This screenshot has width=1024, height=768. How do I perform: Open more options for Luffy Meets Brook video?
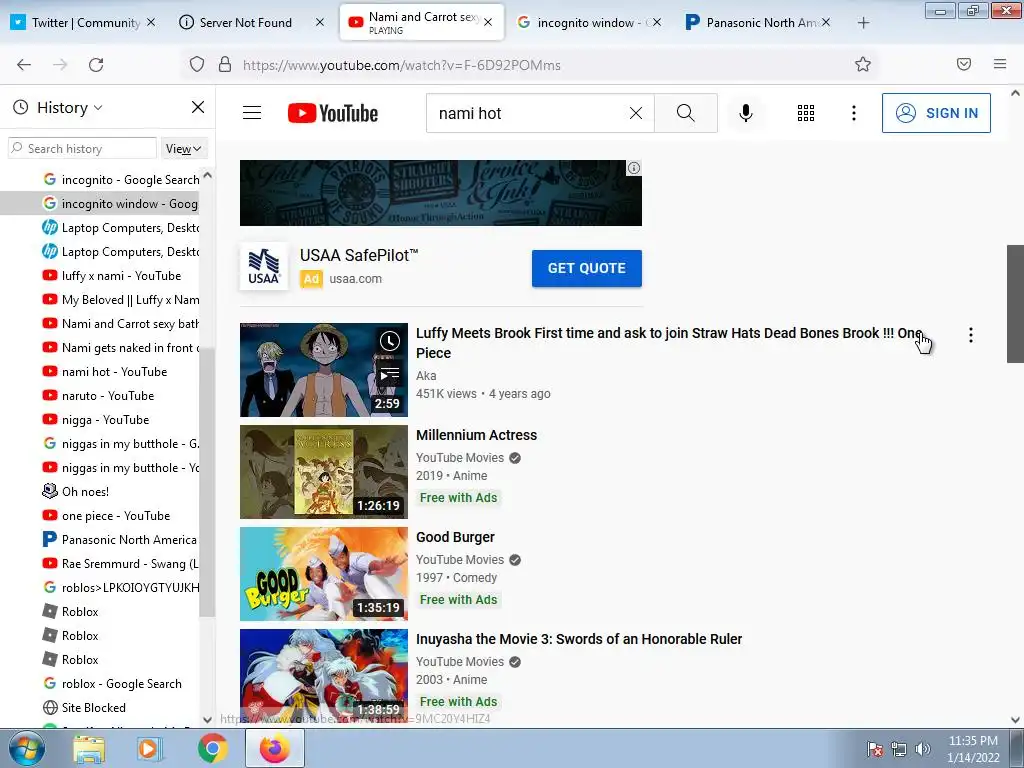971,335
